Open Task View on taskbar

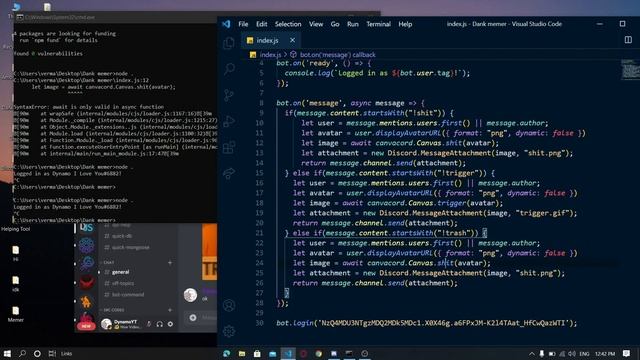click(52, 353)
